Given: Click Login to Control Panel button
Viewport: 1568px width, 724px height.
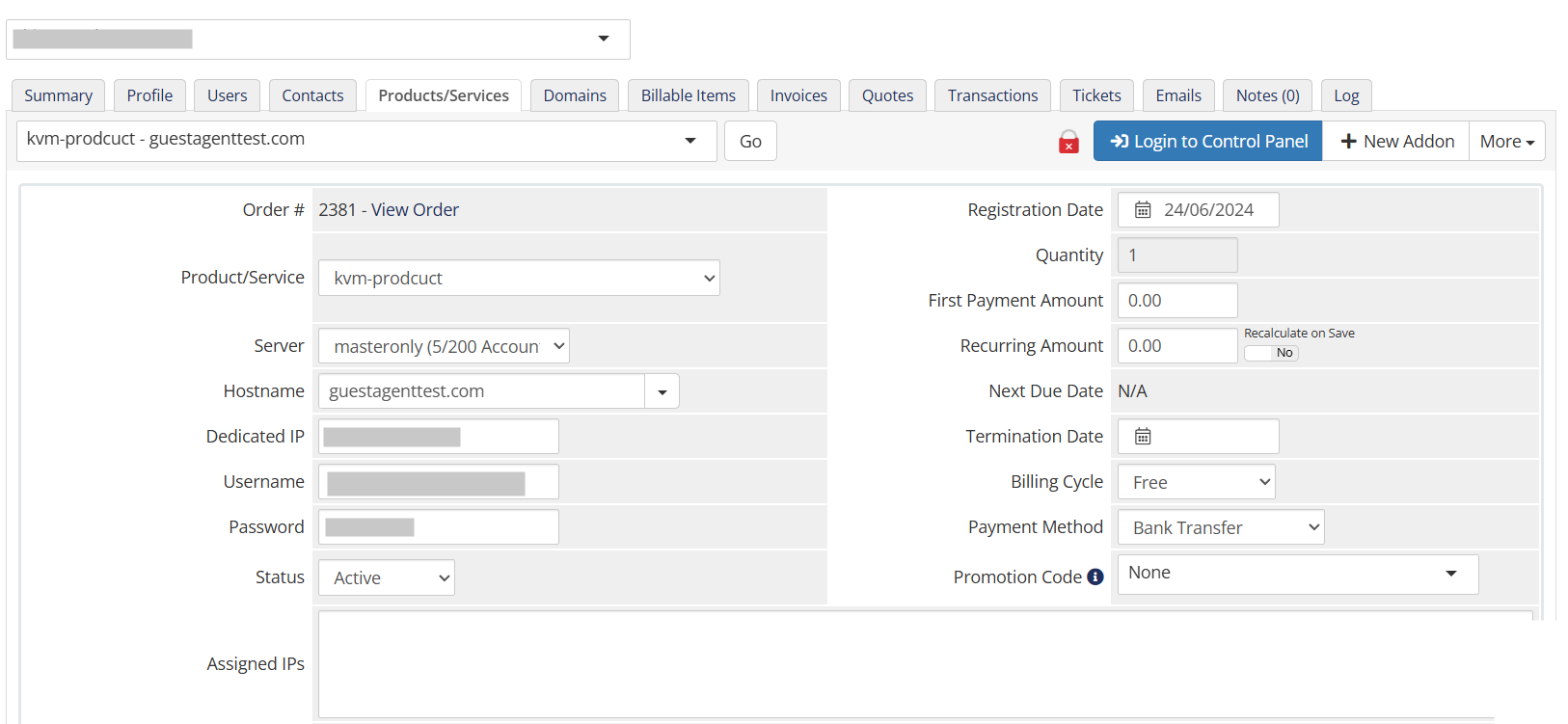Looking at the screenshot, I should coord(1207,141).
